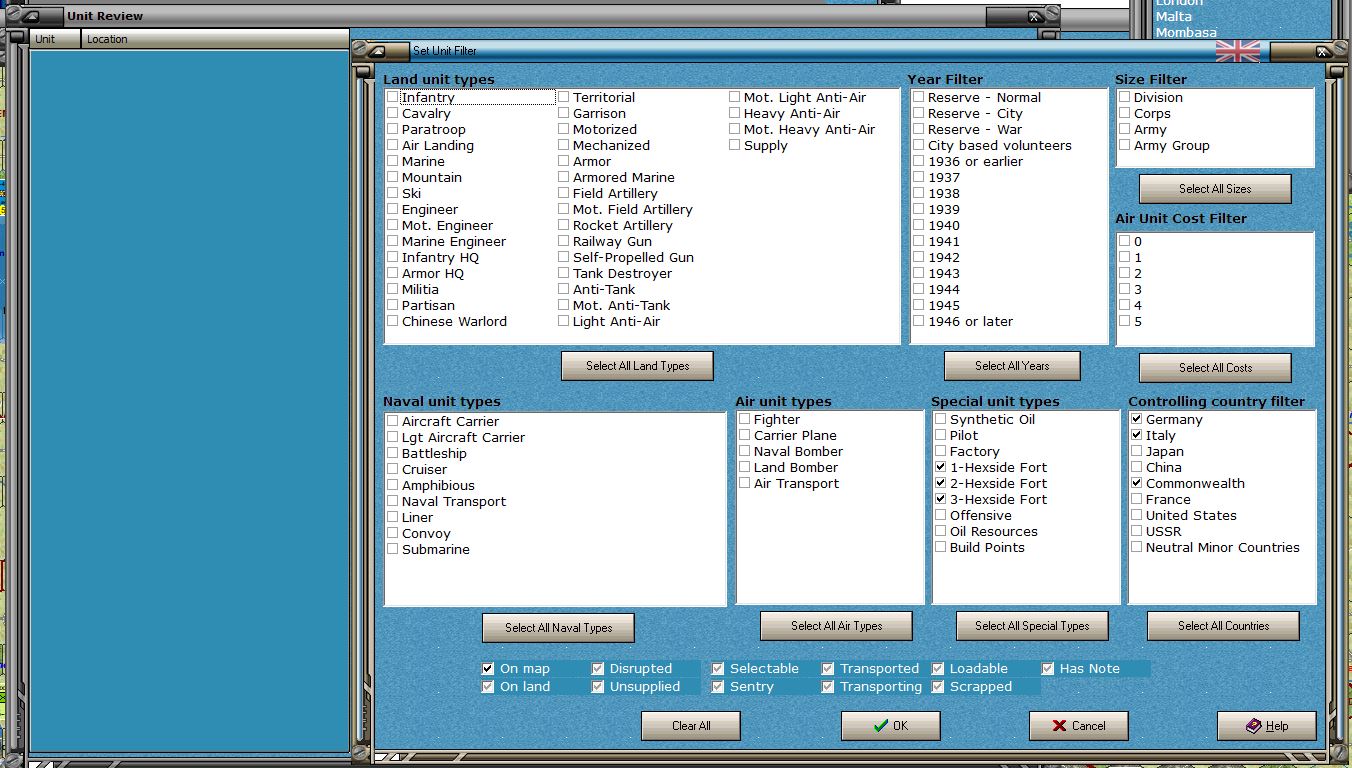
Task: Click the Unit column header in Unit Review
Action: (55, 39)
